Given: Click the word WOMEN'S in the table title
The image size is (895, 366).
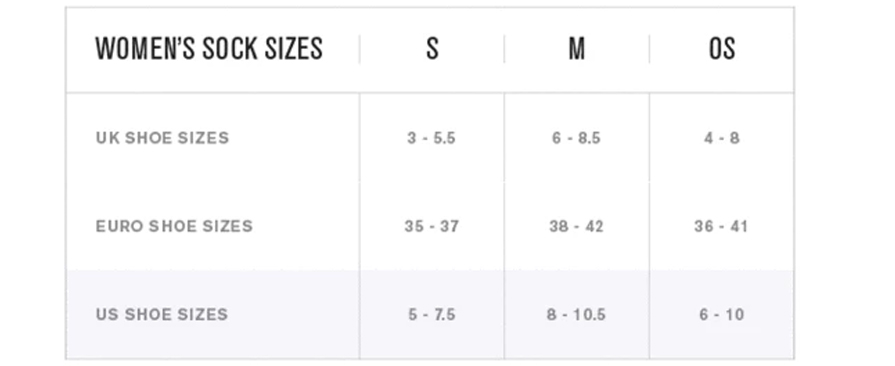Looking at the screenshot, I should pyautogui.click(x=145, y=49).
